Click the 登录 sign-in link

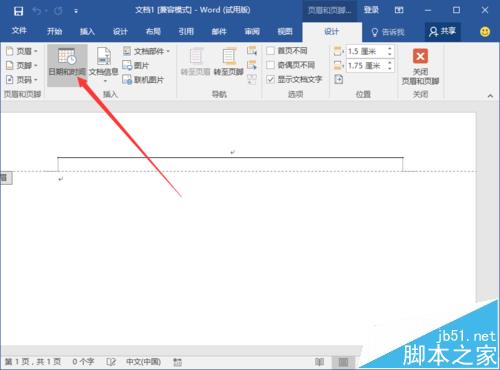click(x=371, y=10)
